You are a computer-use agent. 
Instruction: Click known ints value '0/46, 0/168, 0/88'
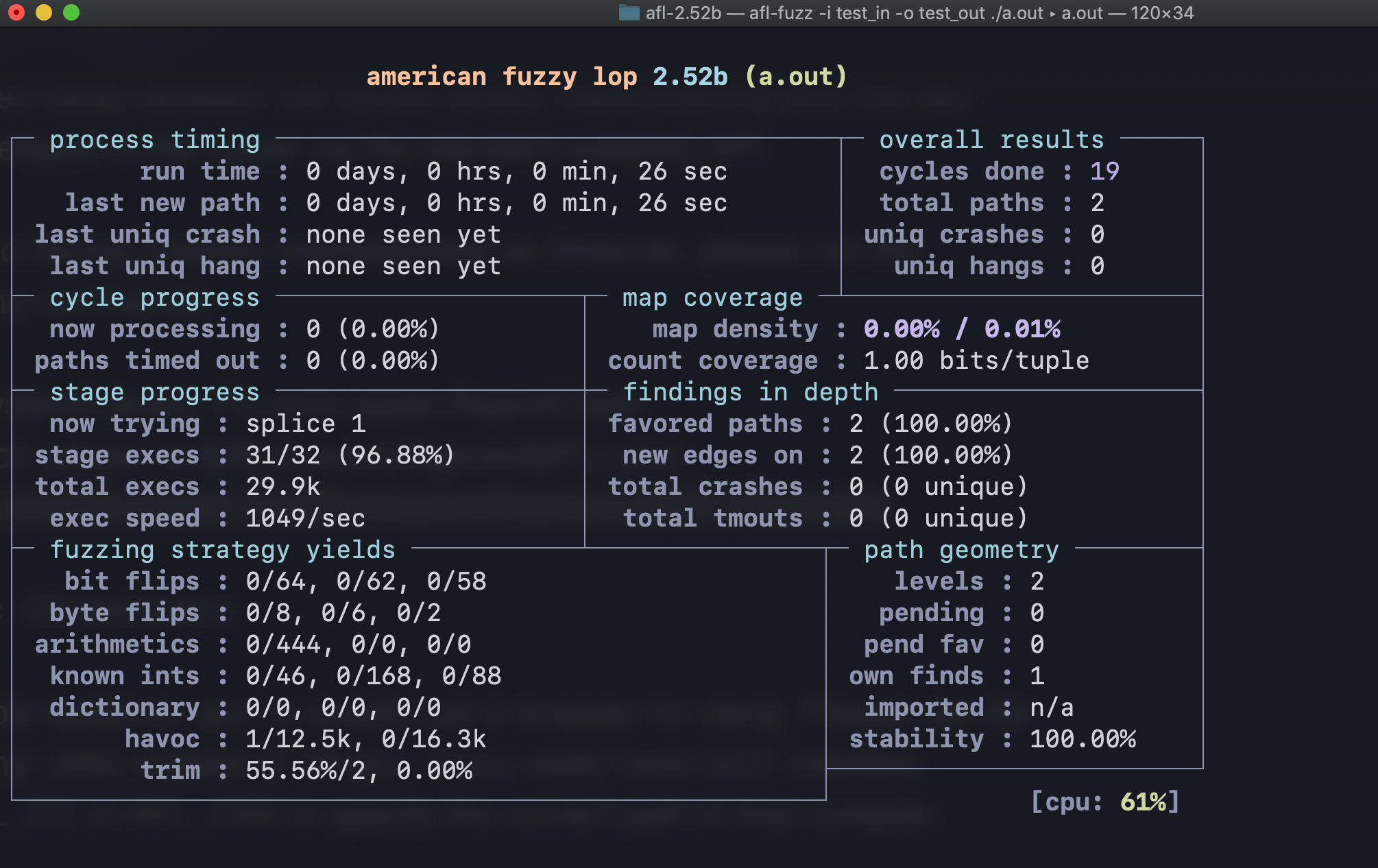(x=374, y=676)
